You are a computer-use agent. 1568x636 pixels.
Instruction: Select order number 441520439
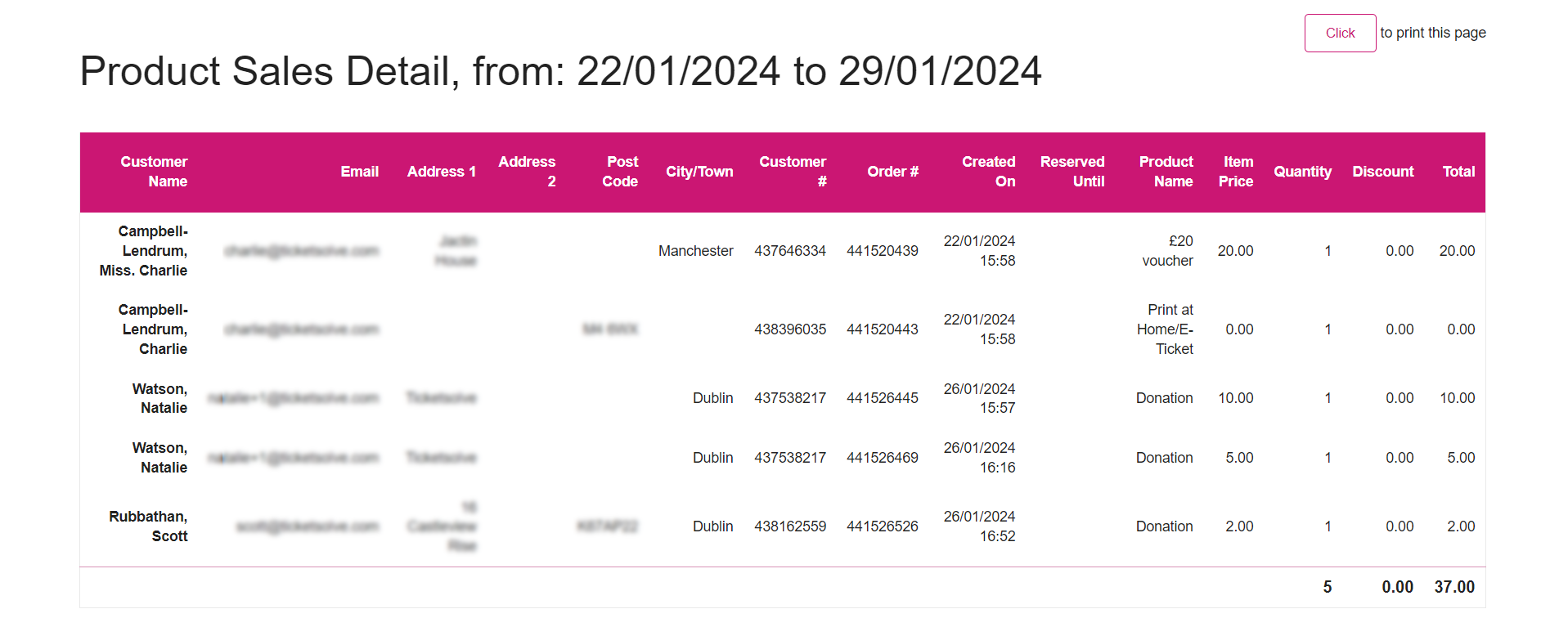pos(883,251)
